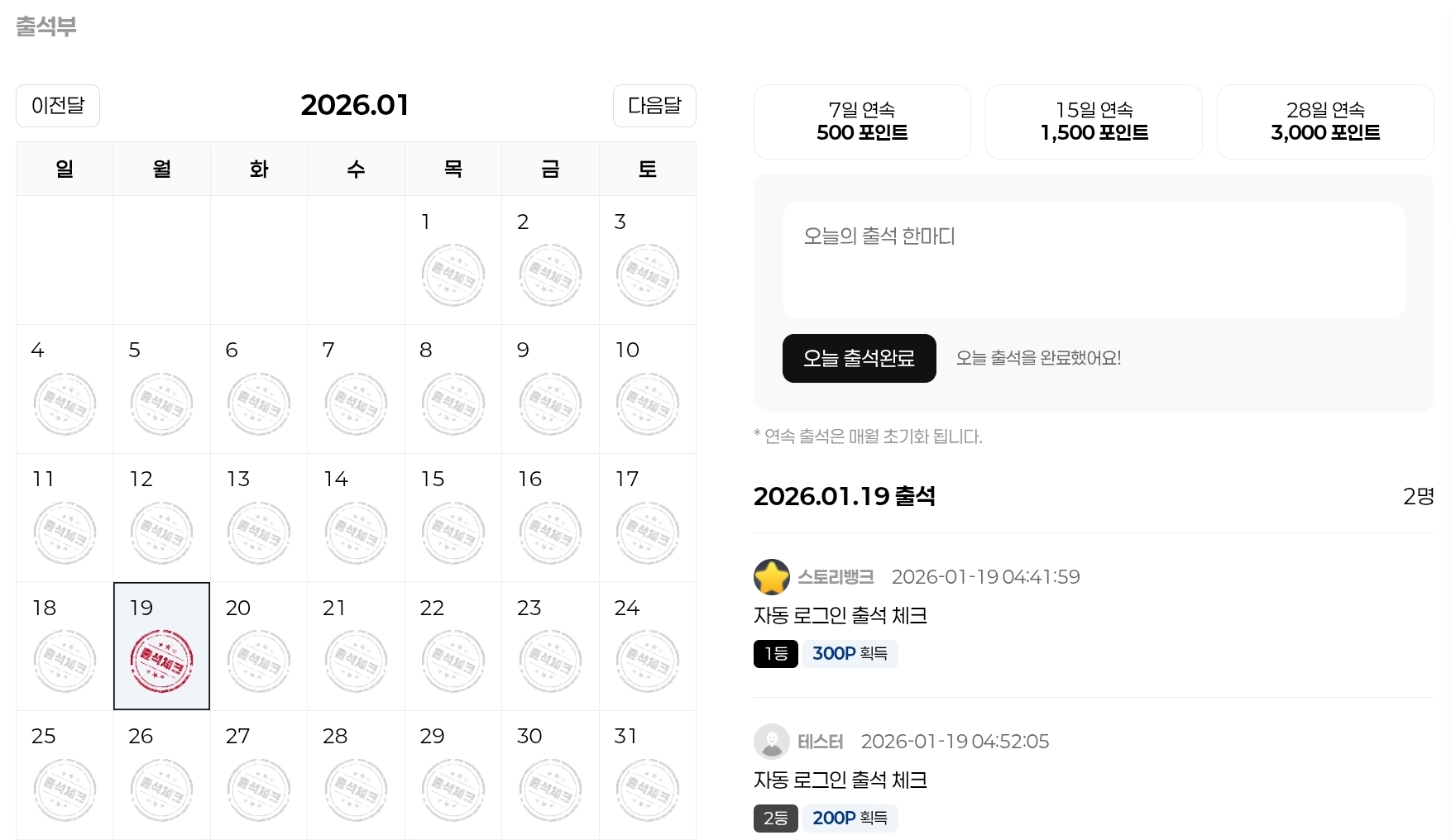Click the red attendance stamp on day 19

click(x=161, y=661)
